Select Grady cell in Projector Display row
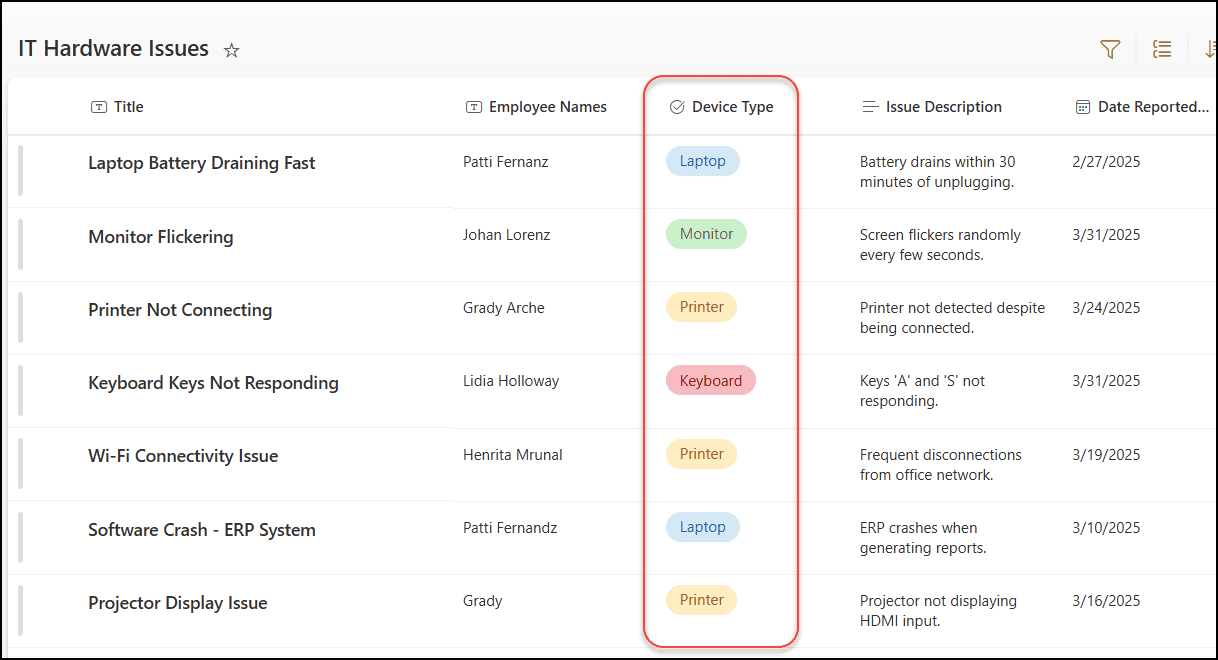This screenshot has height=660, width=1218. pyautogui.click(x=483, y=601)
